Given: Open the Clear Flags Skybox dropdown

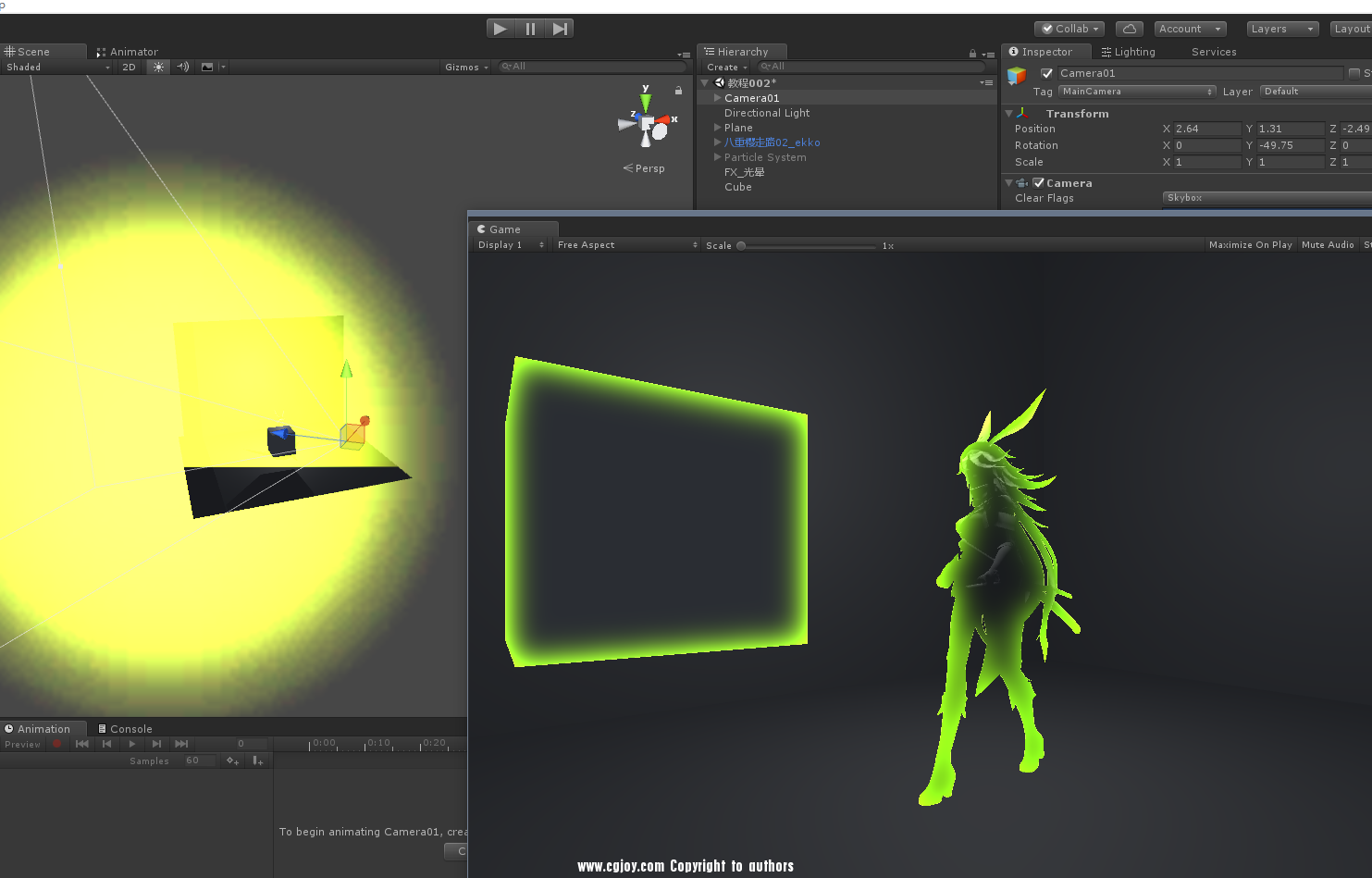Looking at the screenshot, I should 1267,198.
